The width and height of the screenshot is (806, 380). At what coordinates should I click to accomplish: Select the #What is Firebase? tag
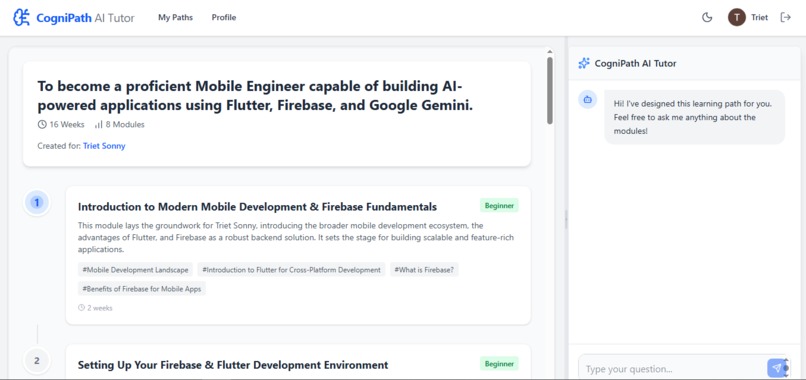click(x=424, y=269)
